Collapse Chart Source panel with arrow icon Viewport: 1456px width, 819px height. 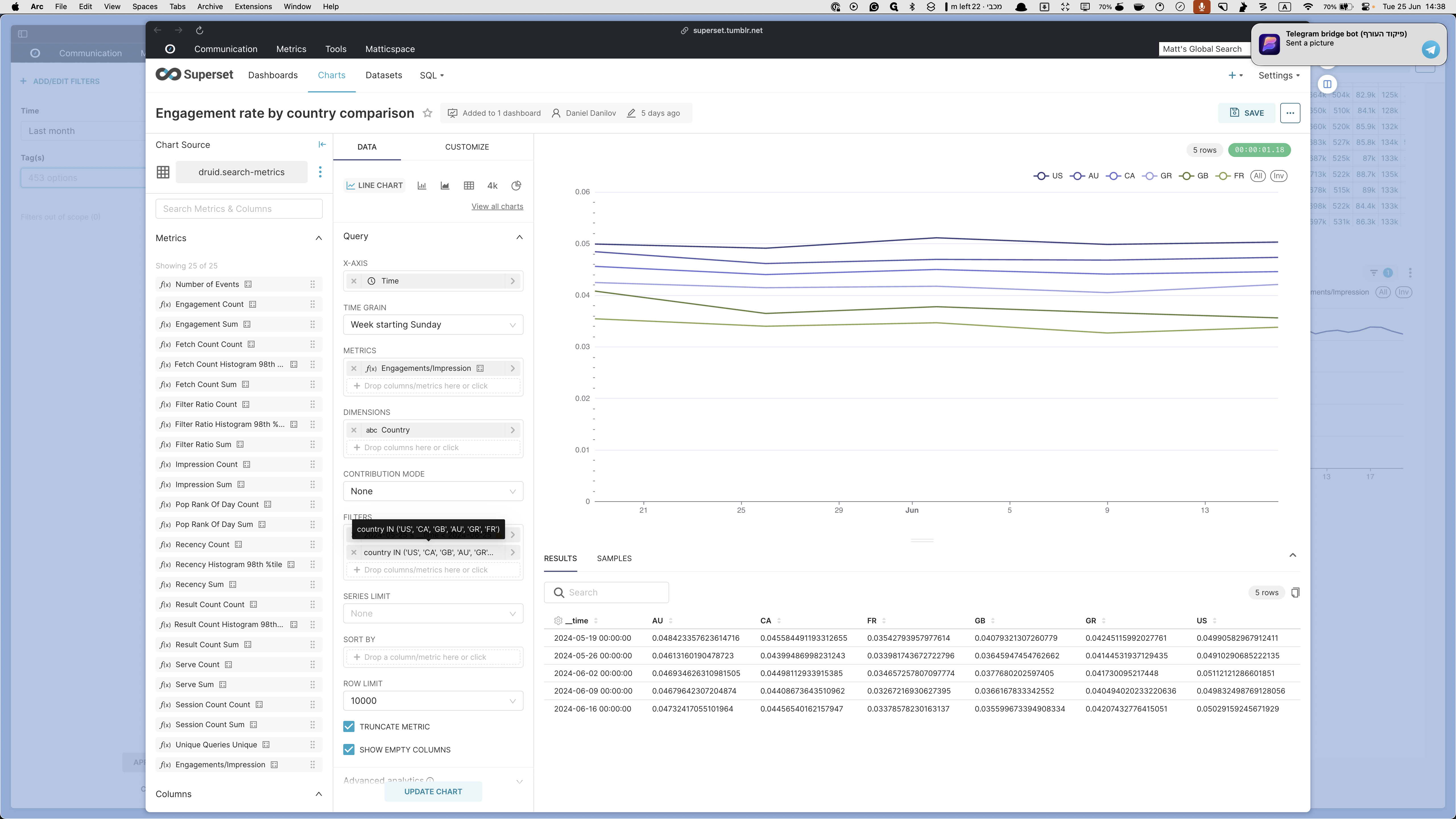coord(322,145)
